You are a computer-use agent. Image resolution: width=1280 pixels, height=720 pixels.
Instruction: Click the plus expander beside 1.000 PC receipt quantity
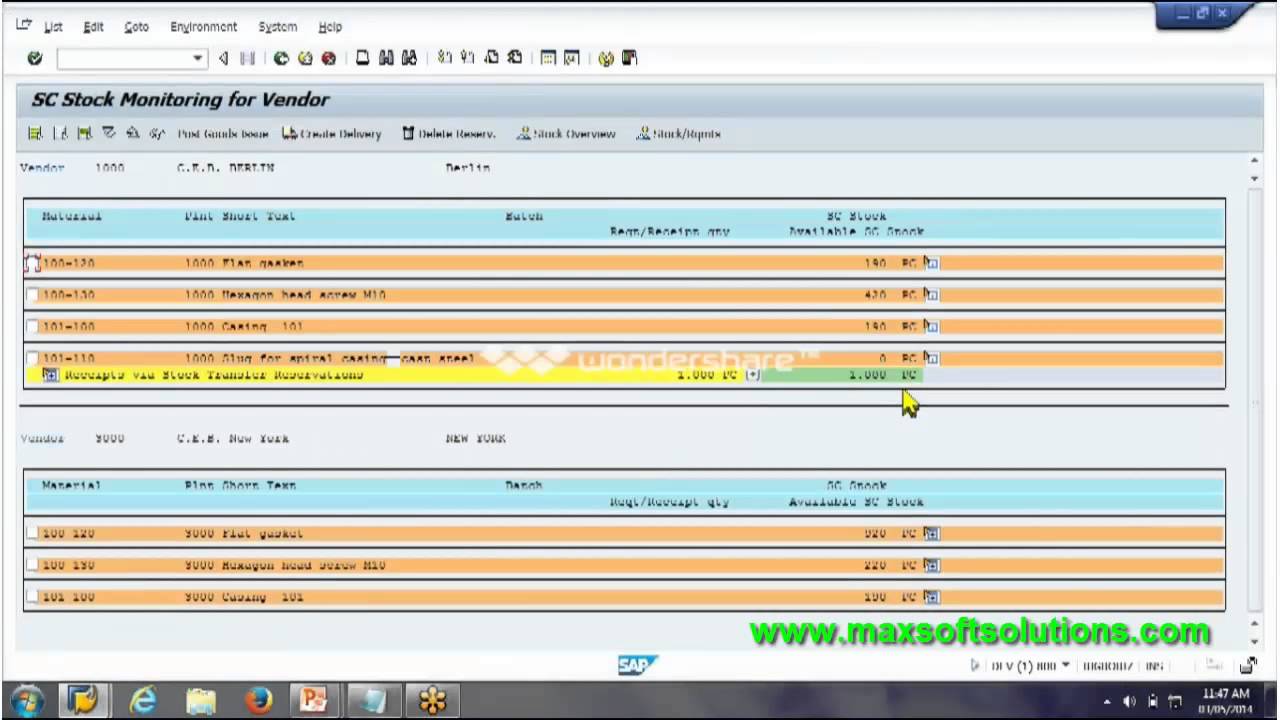752,375
